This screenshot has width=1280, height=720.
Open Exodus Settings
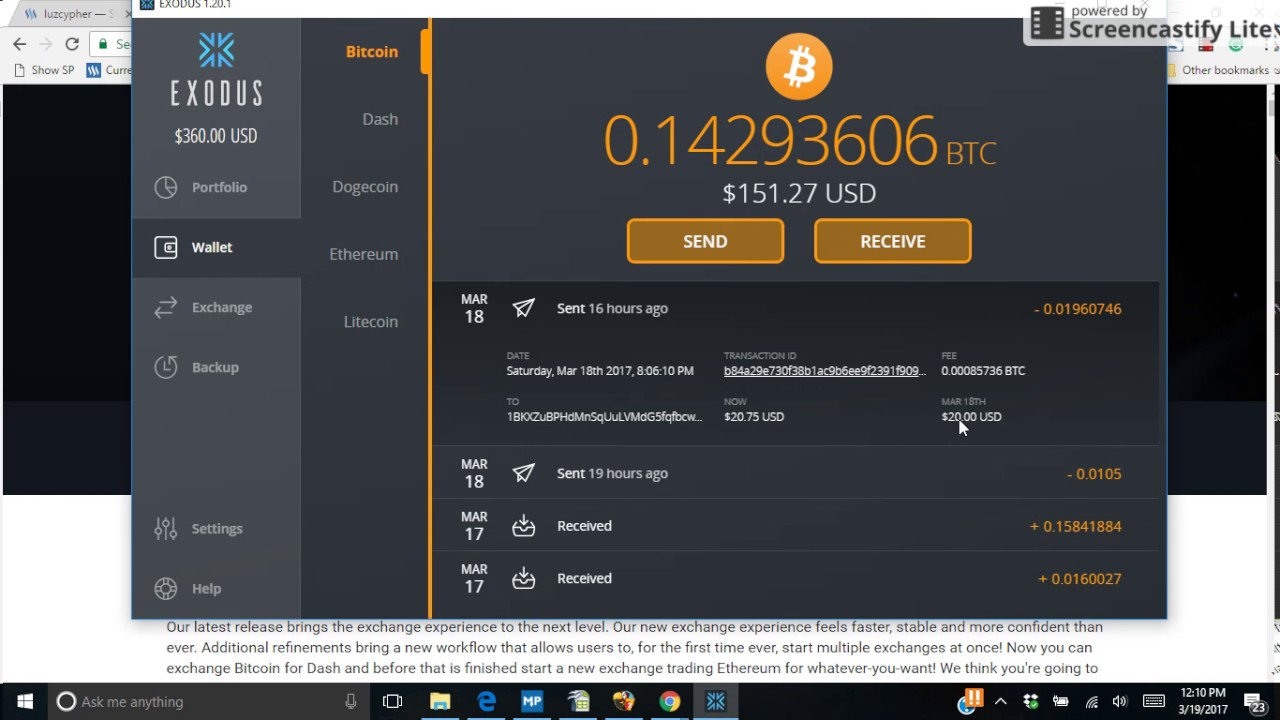[216, 528]
